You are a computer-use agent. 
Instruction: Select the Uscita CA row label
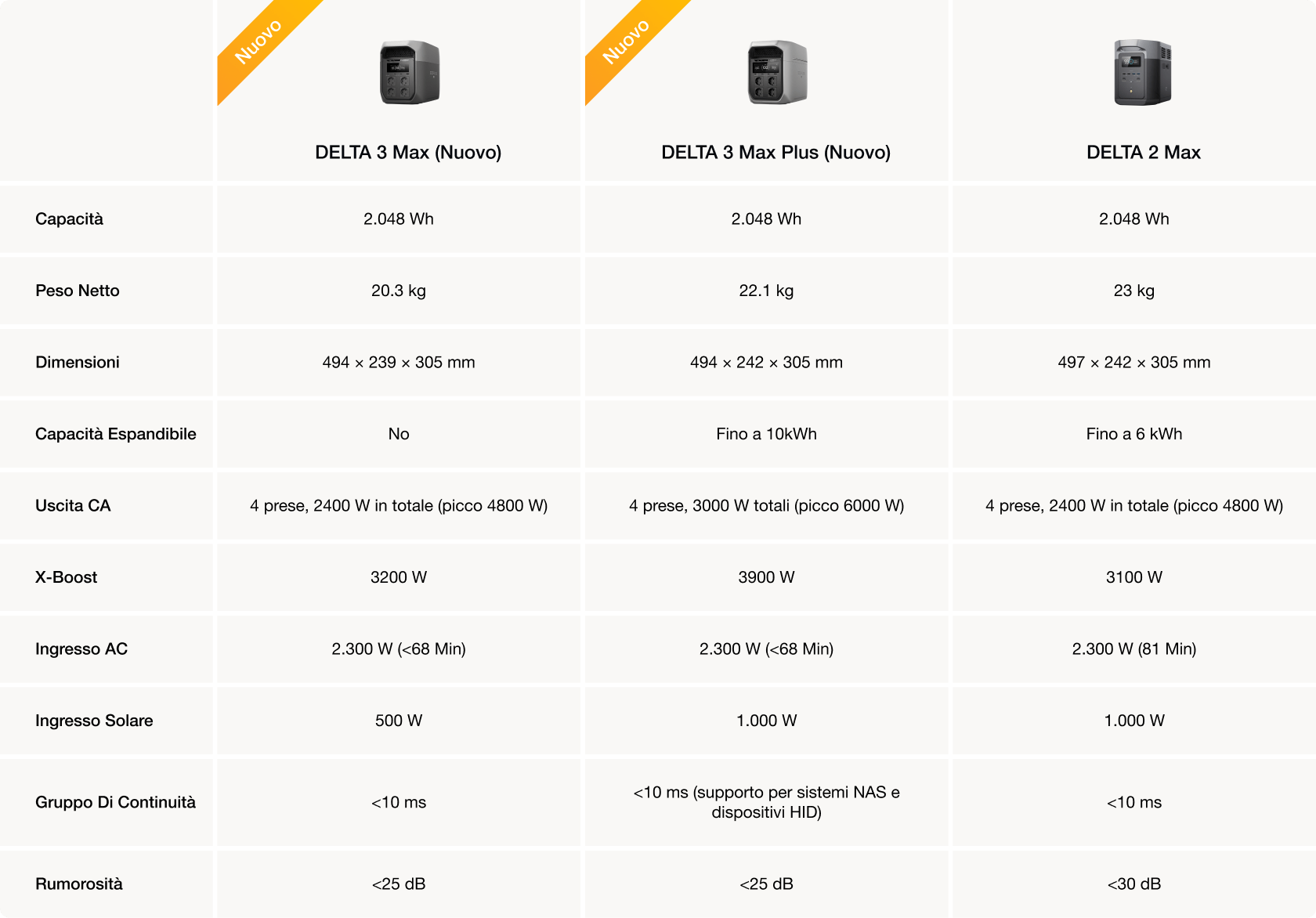[73, 506]
